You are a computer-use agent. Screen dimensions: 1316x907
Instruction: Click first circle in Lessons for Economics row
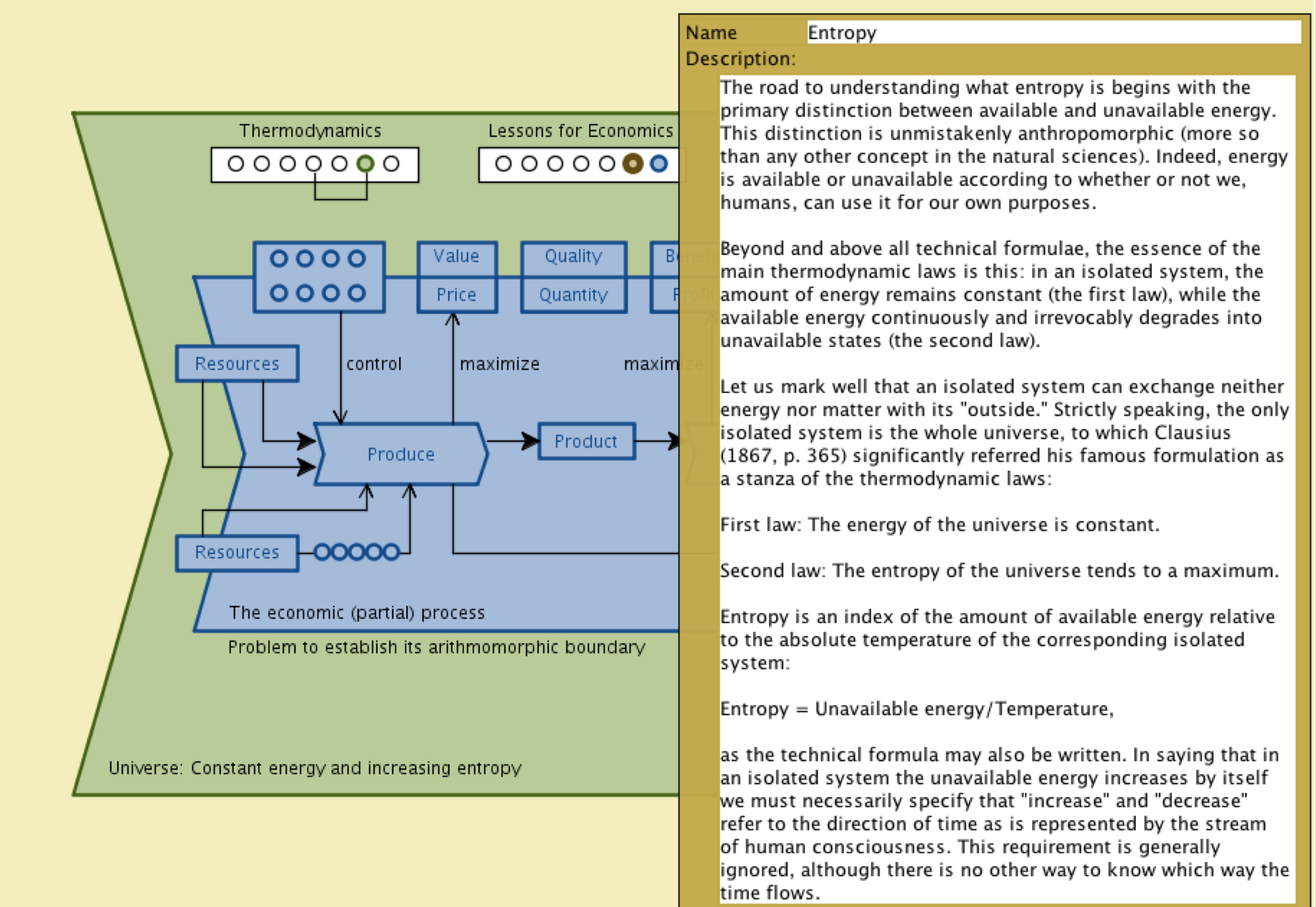(503, 164)
